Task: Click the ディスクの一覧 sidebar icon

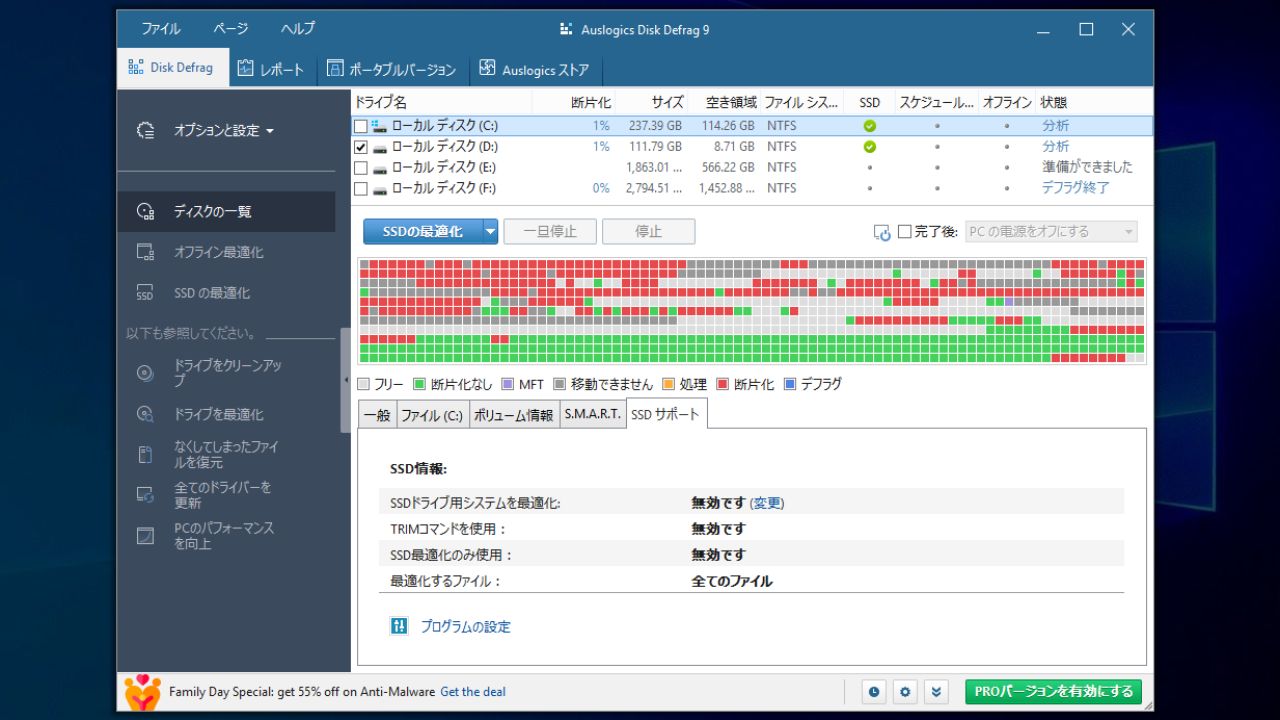Action: tap(146, 212)
